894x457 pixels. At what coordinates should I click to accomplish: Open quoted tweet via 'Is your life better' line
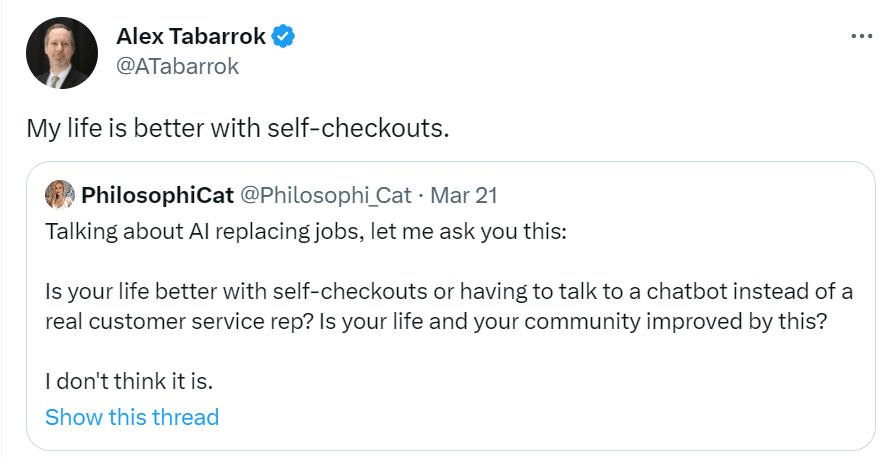coord(449,292)
